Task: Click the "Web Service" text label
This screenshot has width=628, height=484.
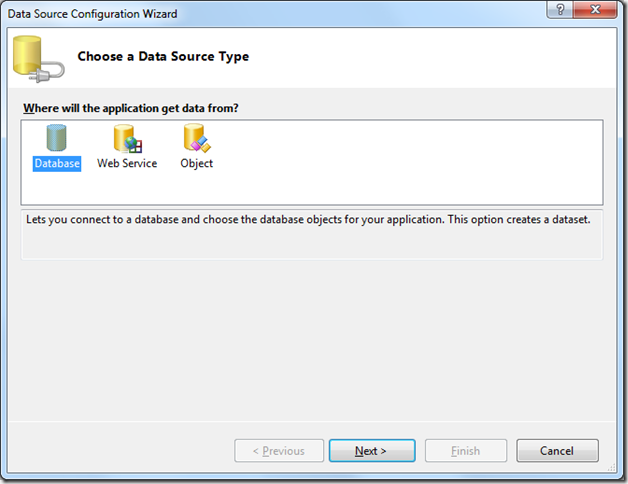Action: 127,164
